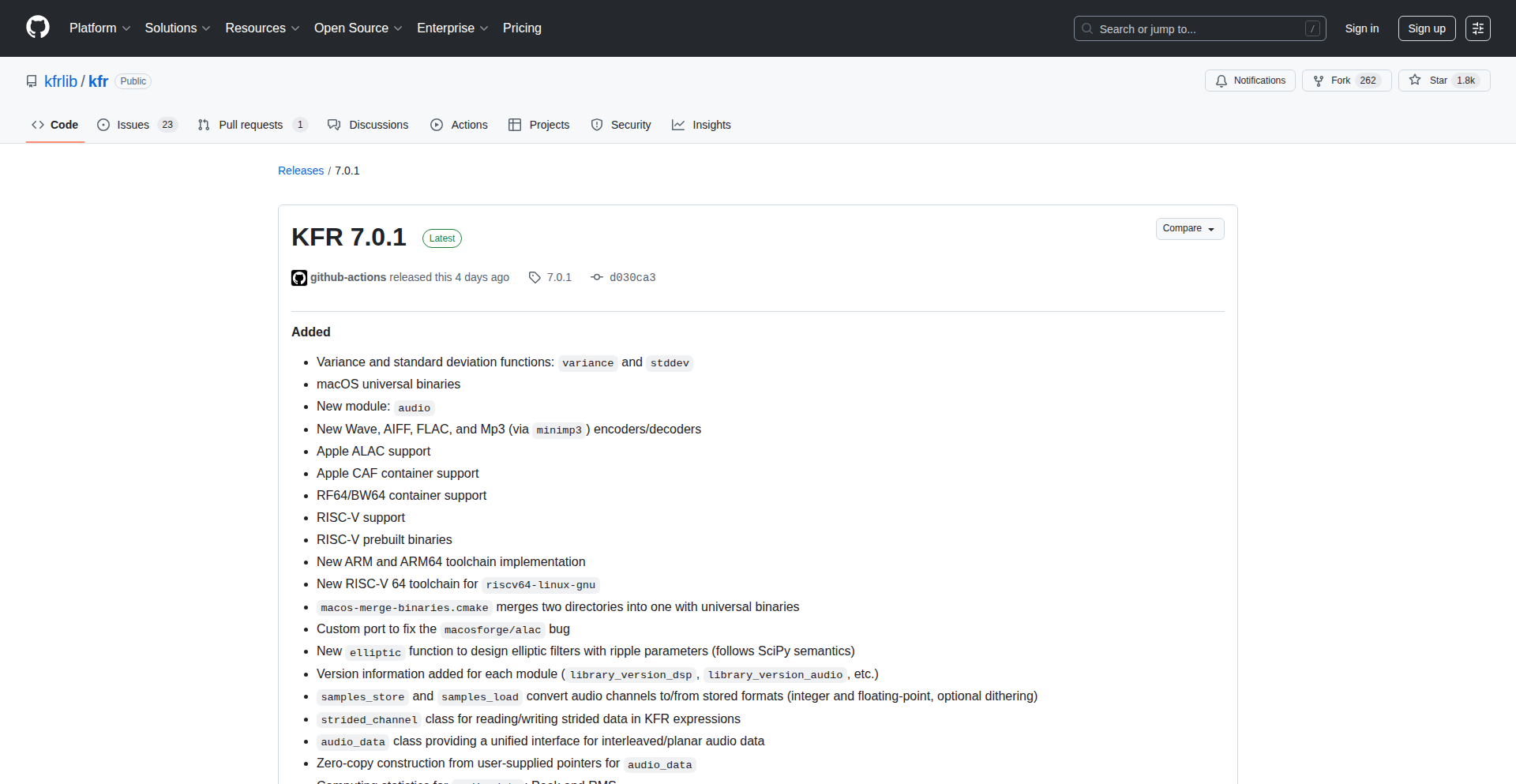This screenshot has height=784, width=1516.
Task: Click the Actions play icon
Action: point(437,125)
